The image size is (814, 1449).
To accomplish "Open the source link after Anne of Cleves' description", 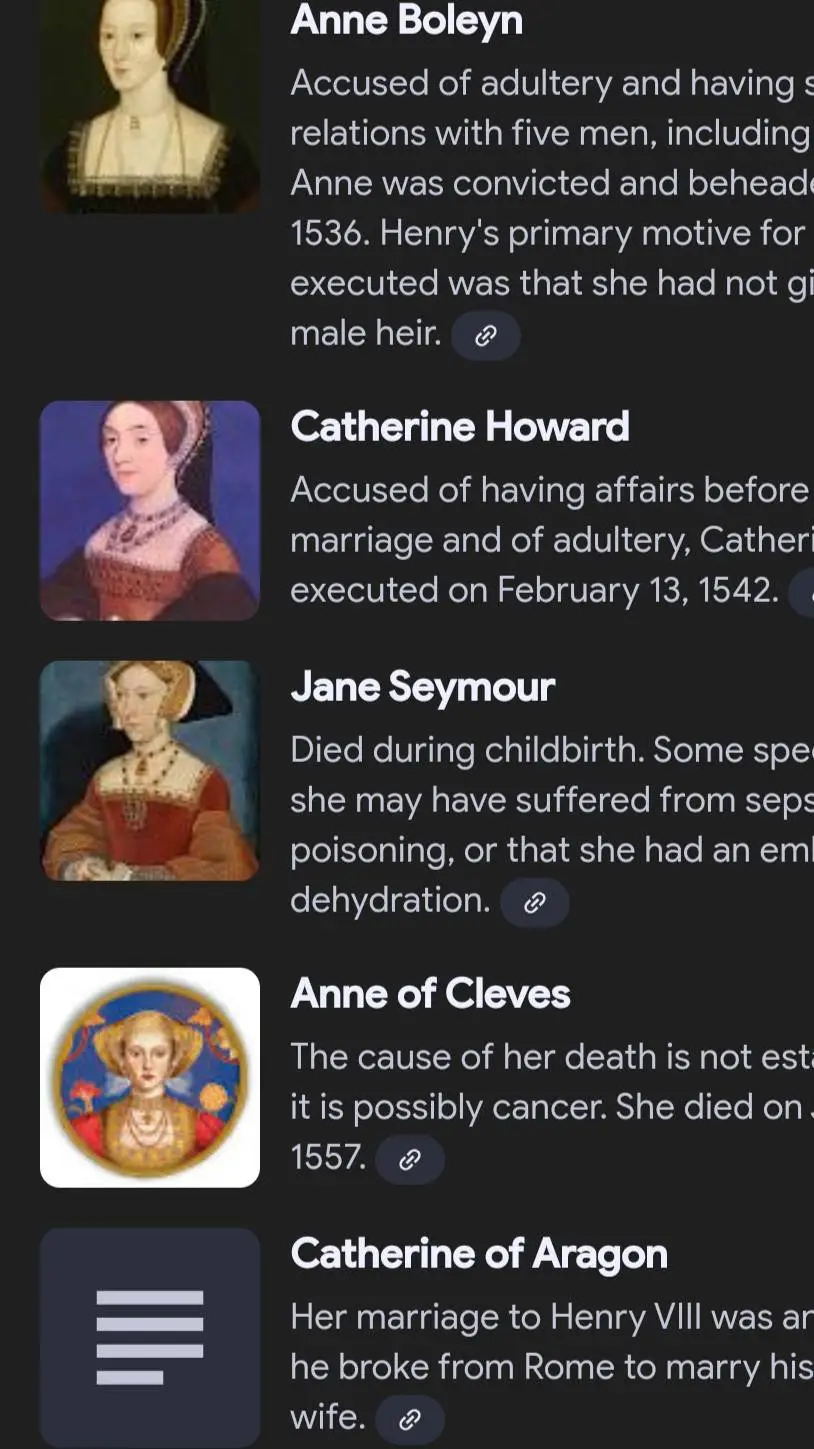I will tap(409, 1160).
